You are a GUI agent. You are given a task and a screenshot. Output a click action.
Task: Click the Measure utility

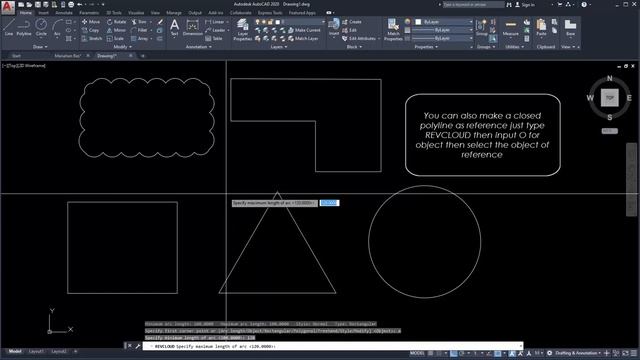click(510, 28)
